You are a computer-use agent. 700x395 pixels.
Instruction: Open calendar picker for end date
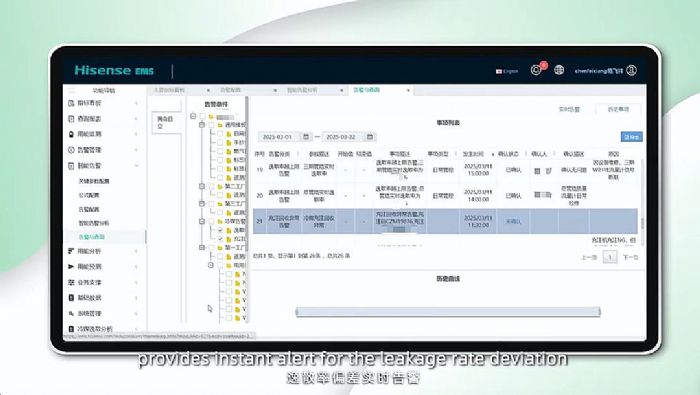tap(370, 137)
